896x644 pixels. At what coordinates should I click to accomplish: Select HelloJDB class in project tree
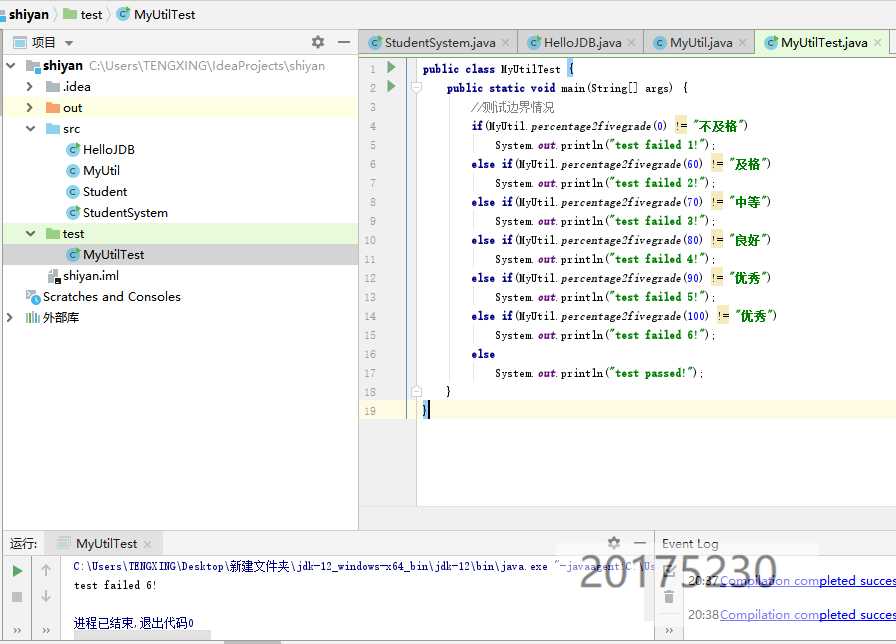pos(109,150)
